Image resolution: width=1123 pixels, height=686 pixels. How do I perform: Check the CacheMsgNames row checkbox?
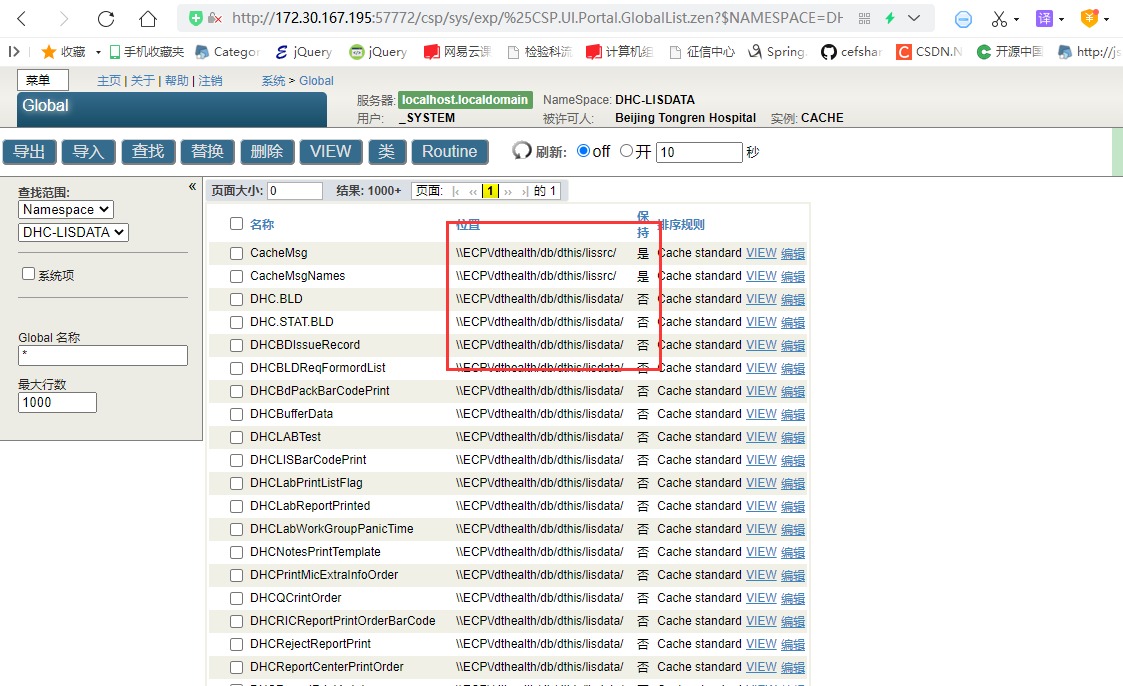(236, 276)
